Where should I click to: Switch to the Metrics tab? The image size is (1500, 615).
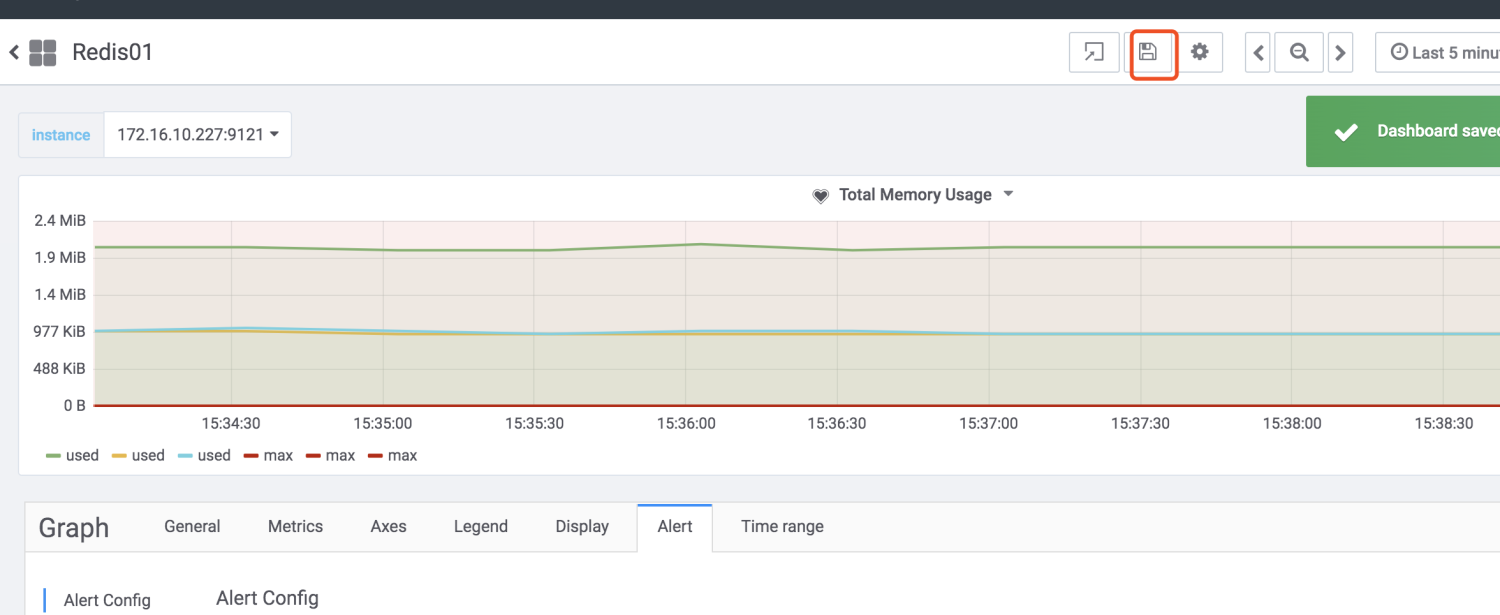tap(295, 526)
